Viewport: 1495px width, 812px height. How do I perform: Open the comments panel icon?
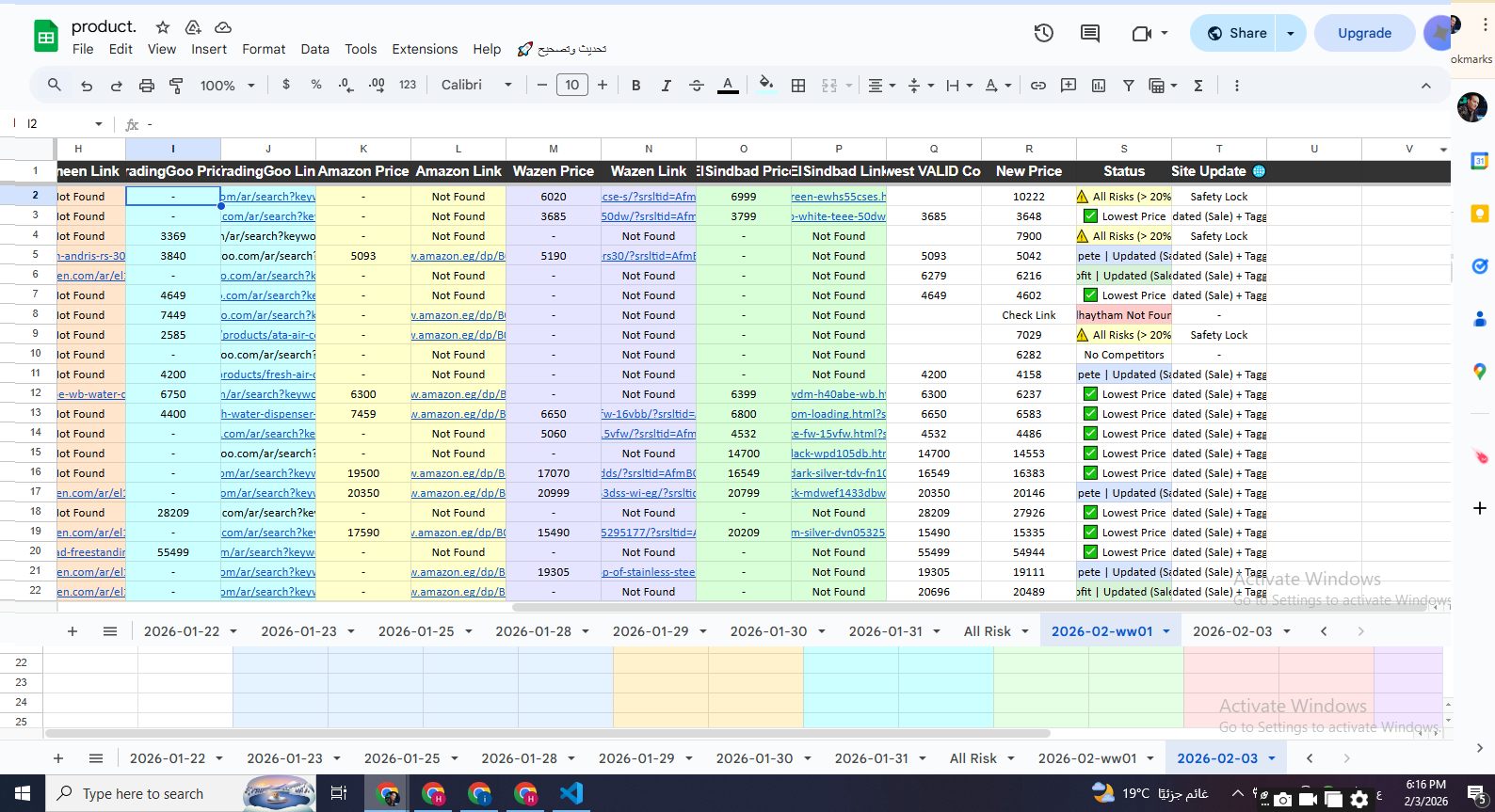[x=1090, y=34]
